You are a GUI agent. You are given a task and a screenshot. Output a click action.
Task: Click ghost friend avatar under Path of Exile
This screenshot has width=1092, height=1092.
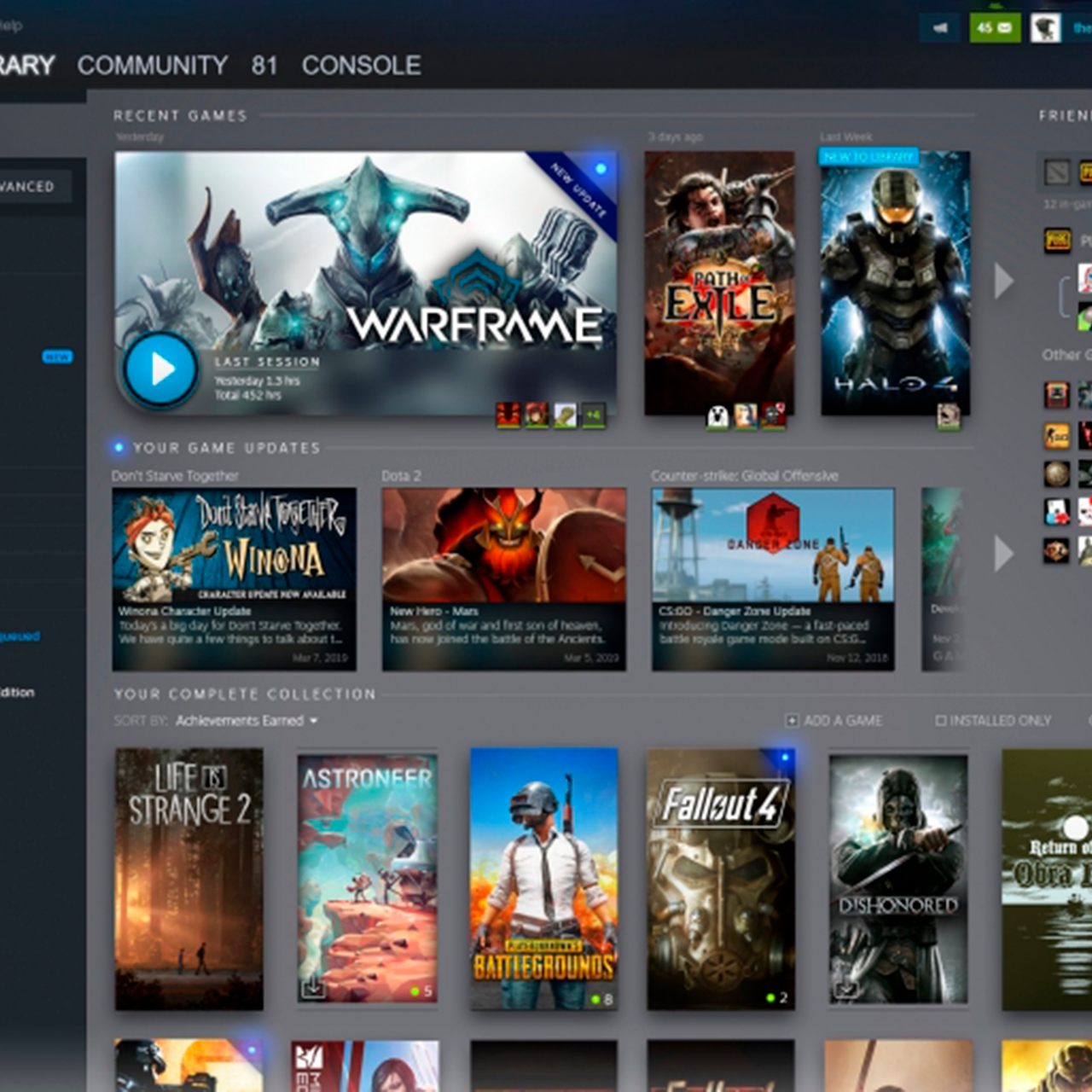pyautogui.click(x=718, y=415)
